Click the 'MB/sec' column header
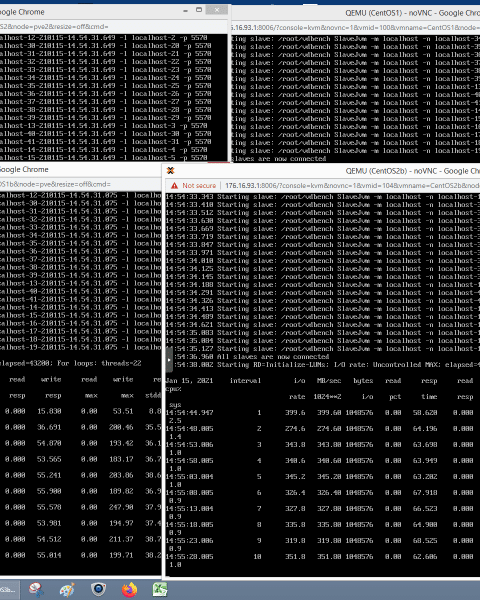Screen dimensions: 480x600 point(329,381)
